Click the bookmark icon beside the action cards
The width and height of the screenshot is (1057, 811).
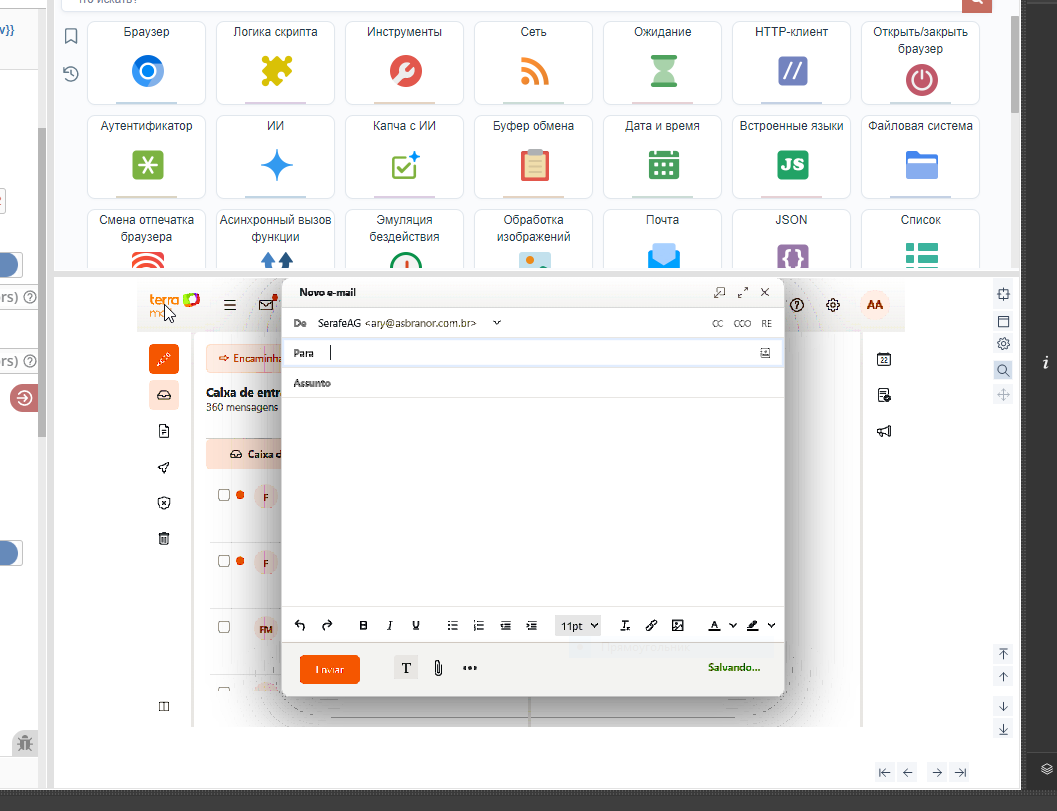coord(71,36)
